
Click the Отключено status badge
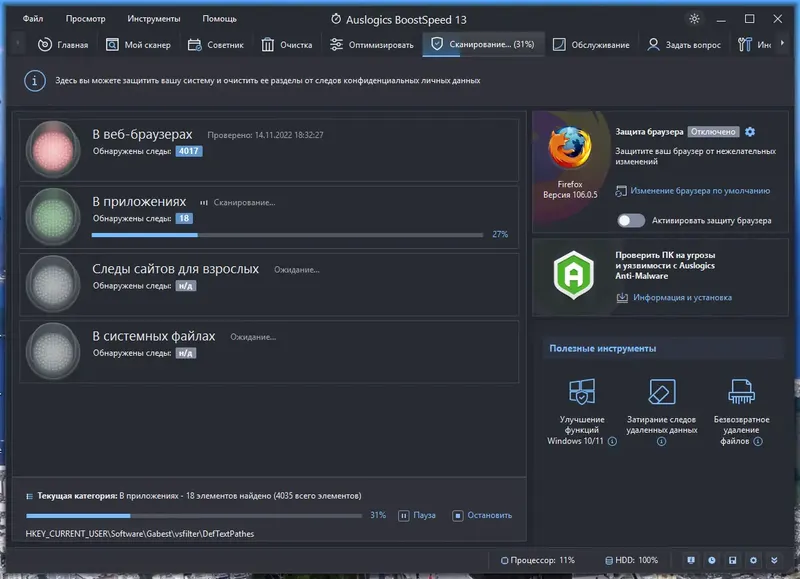click(x=713, y=132)
